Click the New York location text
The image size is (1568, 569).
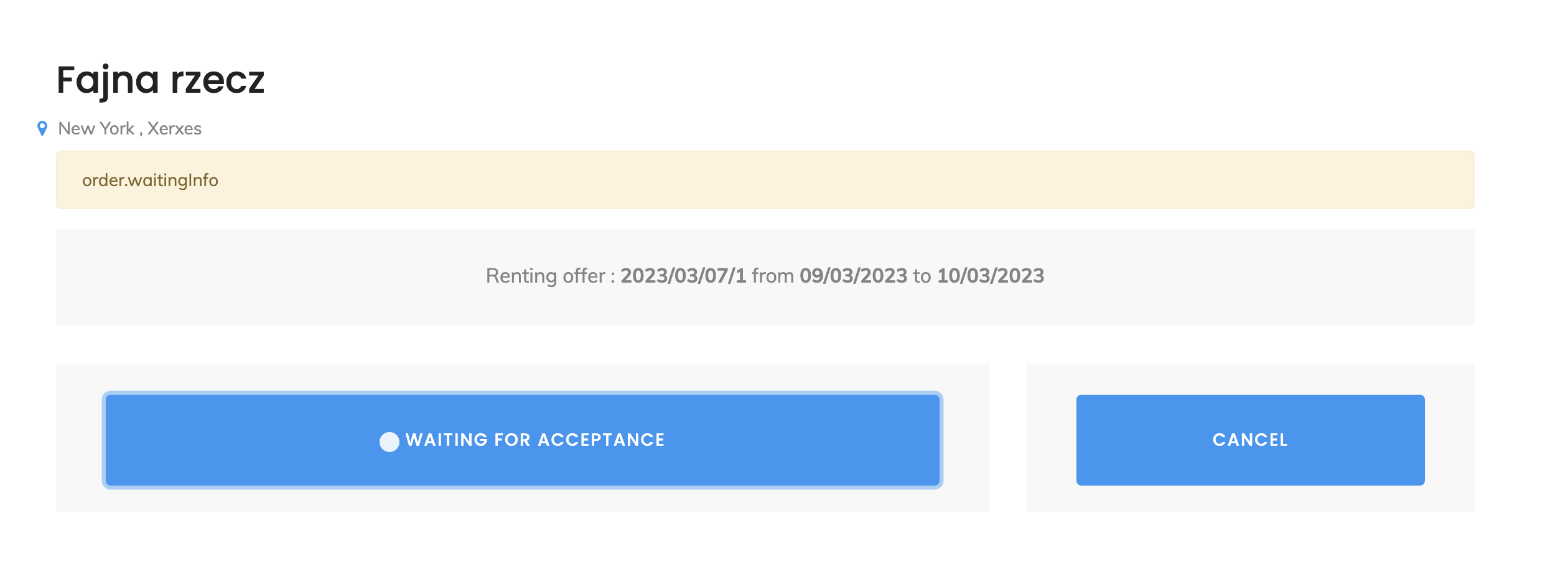tap(96, 128)
